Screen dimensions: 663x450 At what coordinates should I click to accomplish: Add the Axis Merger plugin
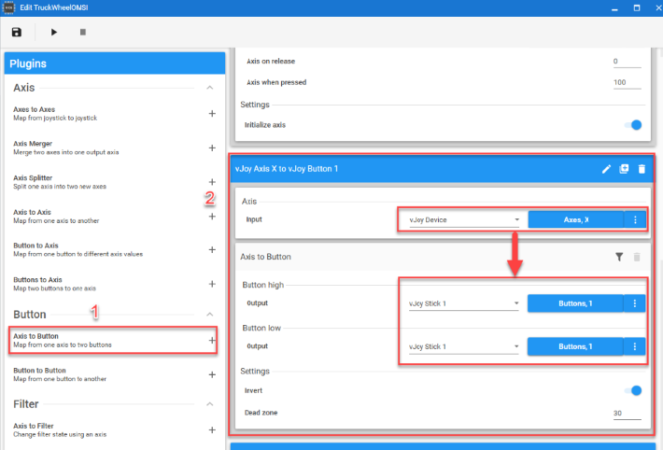(212, 148)
